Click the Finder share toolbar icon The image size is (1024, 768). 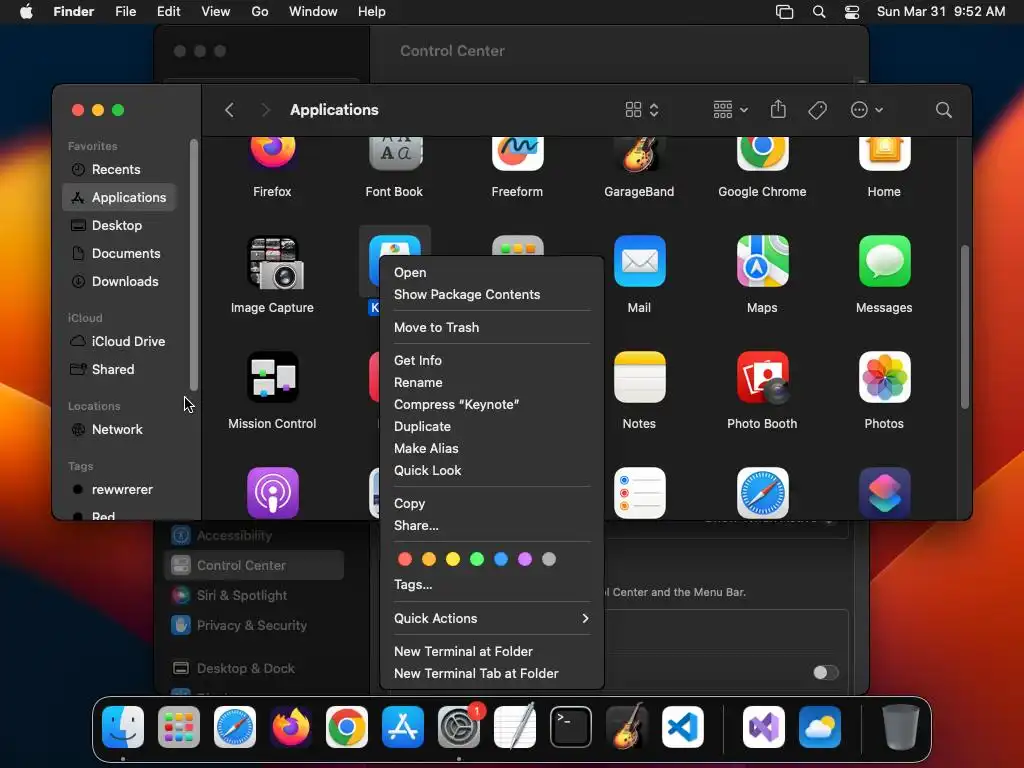tap(778, 109)
